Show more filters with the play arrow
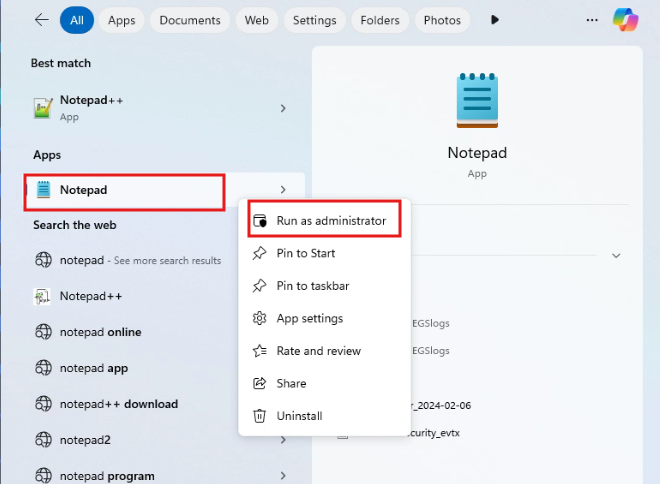 coord(495,20)
